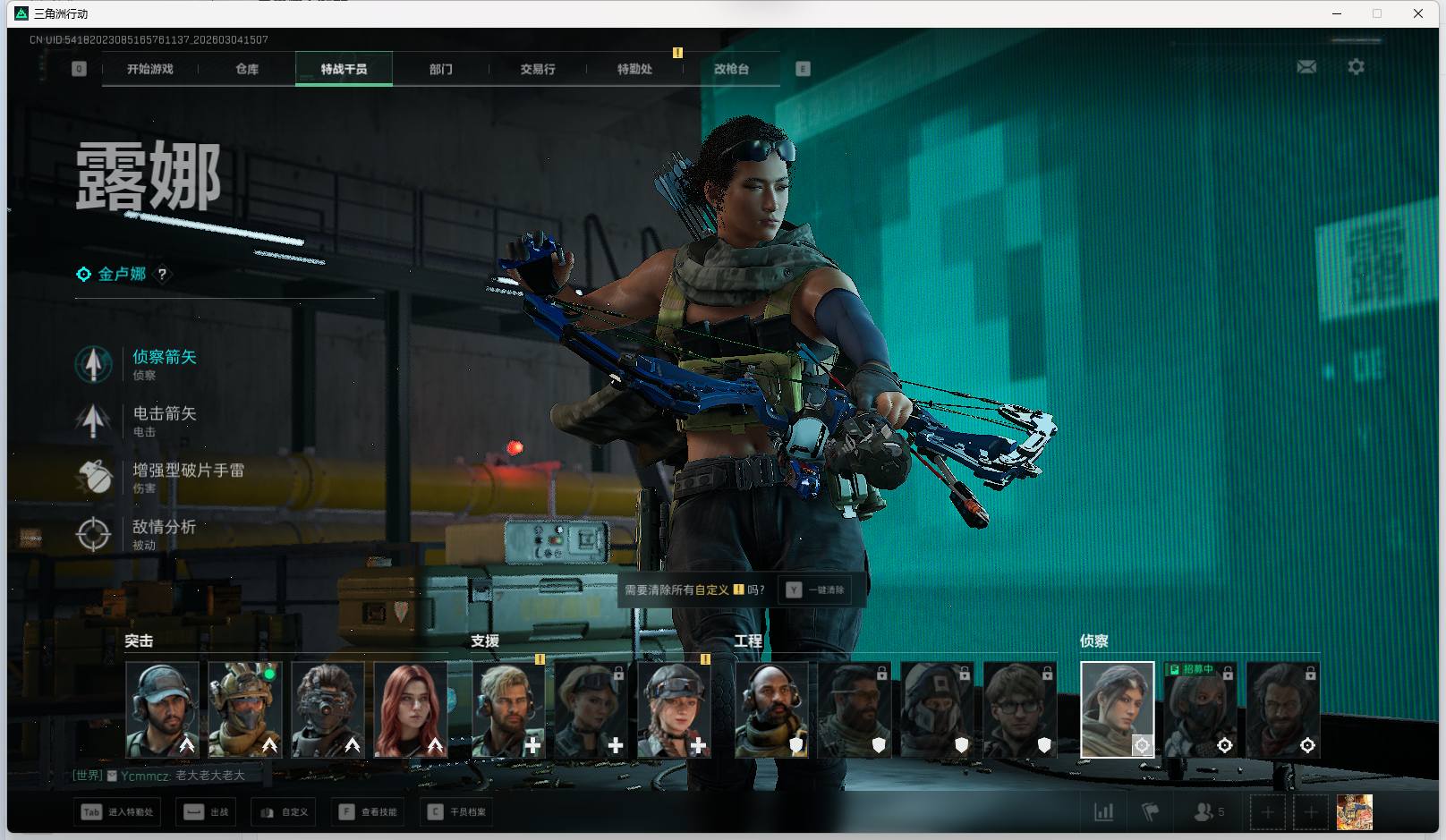Click the first empty teammate slot
Viewport: 1446px width, 840px height.
1267,812
